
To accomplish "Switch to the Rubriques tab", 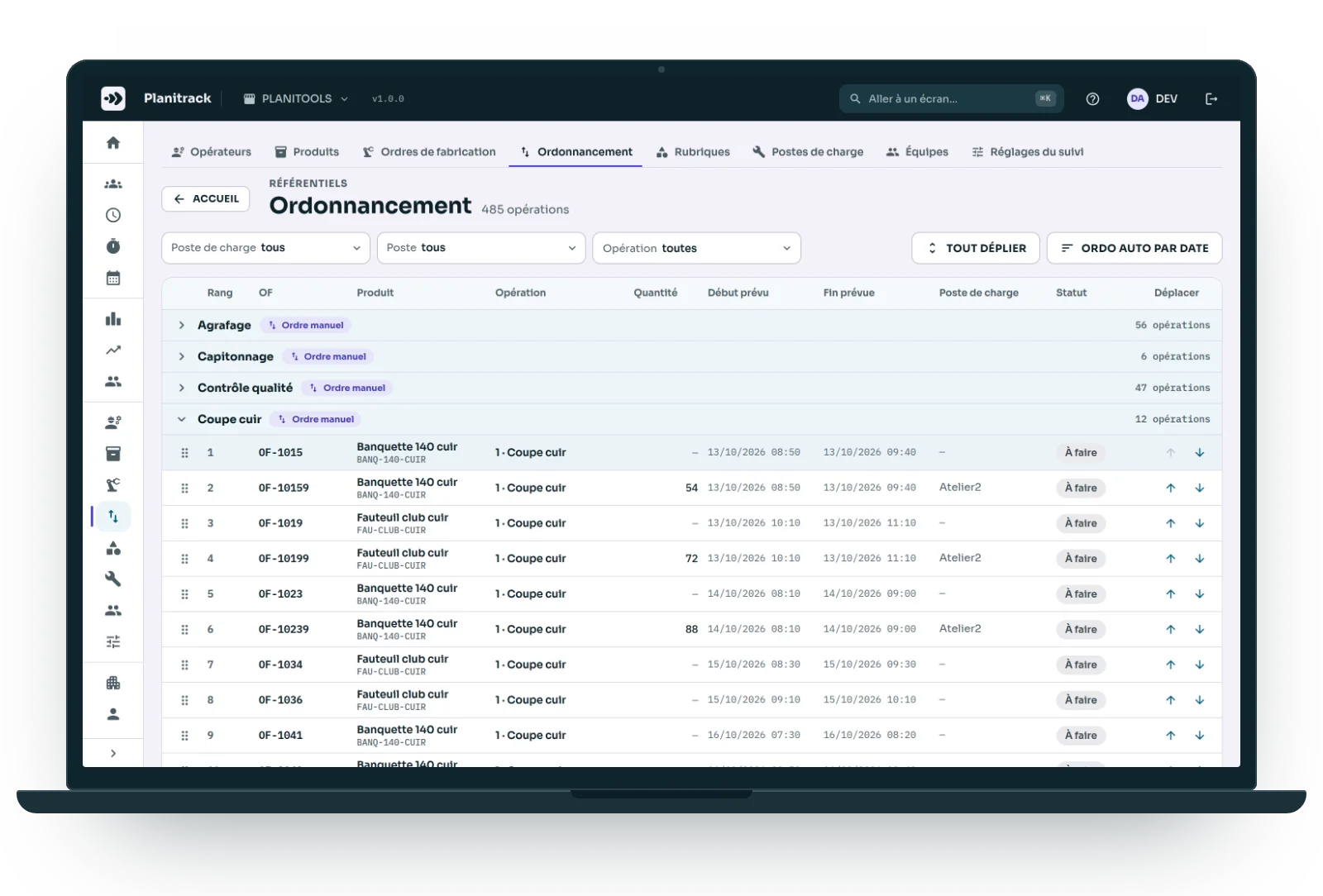I will coord(693,152).
